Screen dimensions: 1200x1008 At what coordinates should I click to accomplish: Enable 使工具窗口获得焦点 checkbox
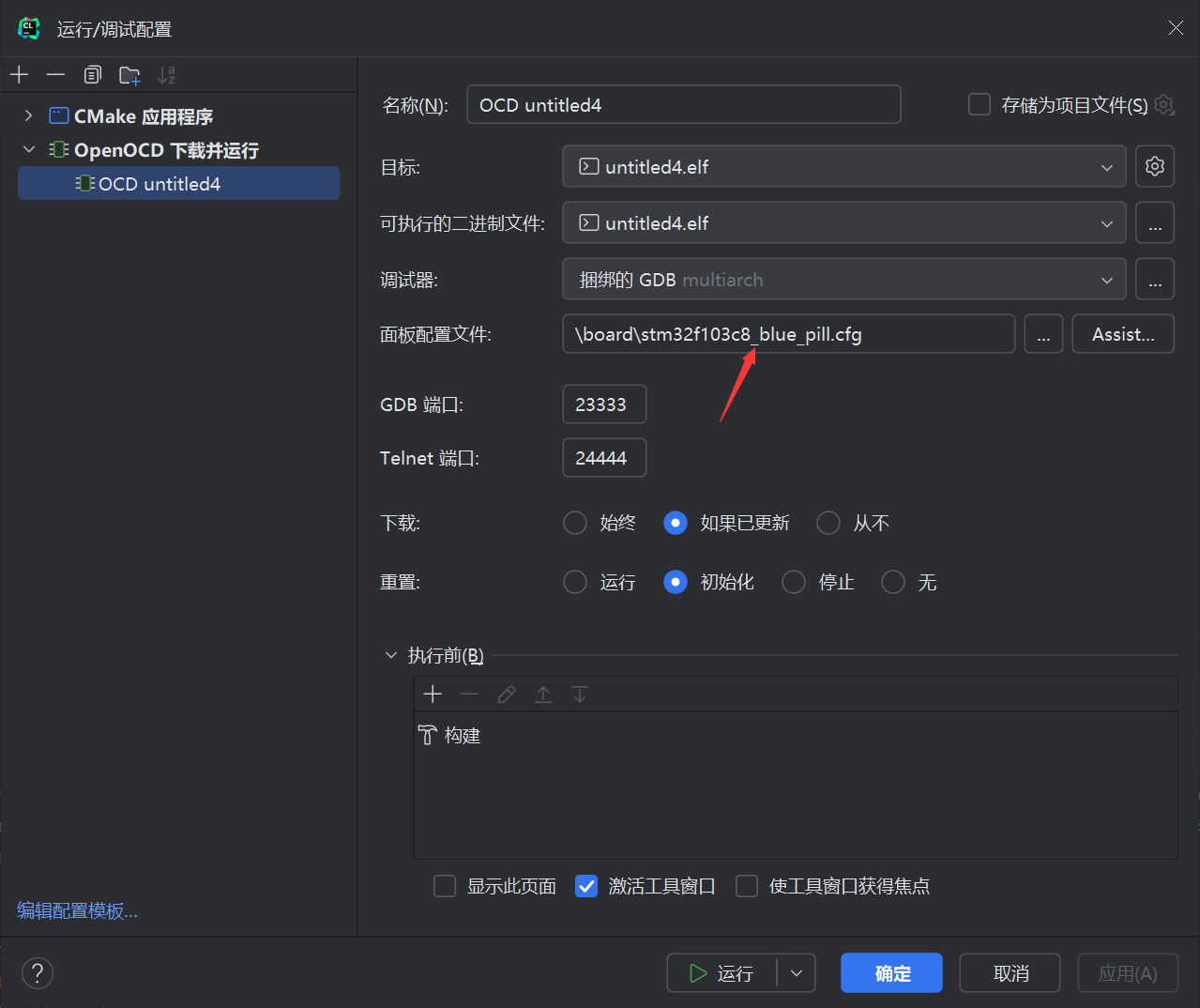(747, 886)
